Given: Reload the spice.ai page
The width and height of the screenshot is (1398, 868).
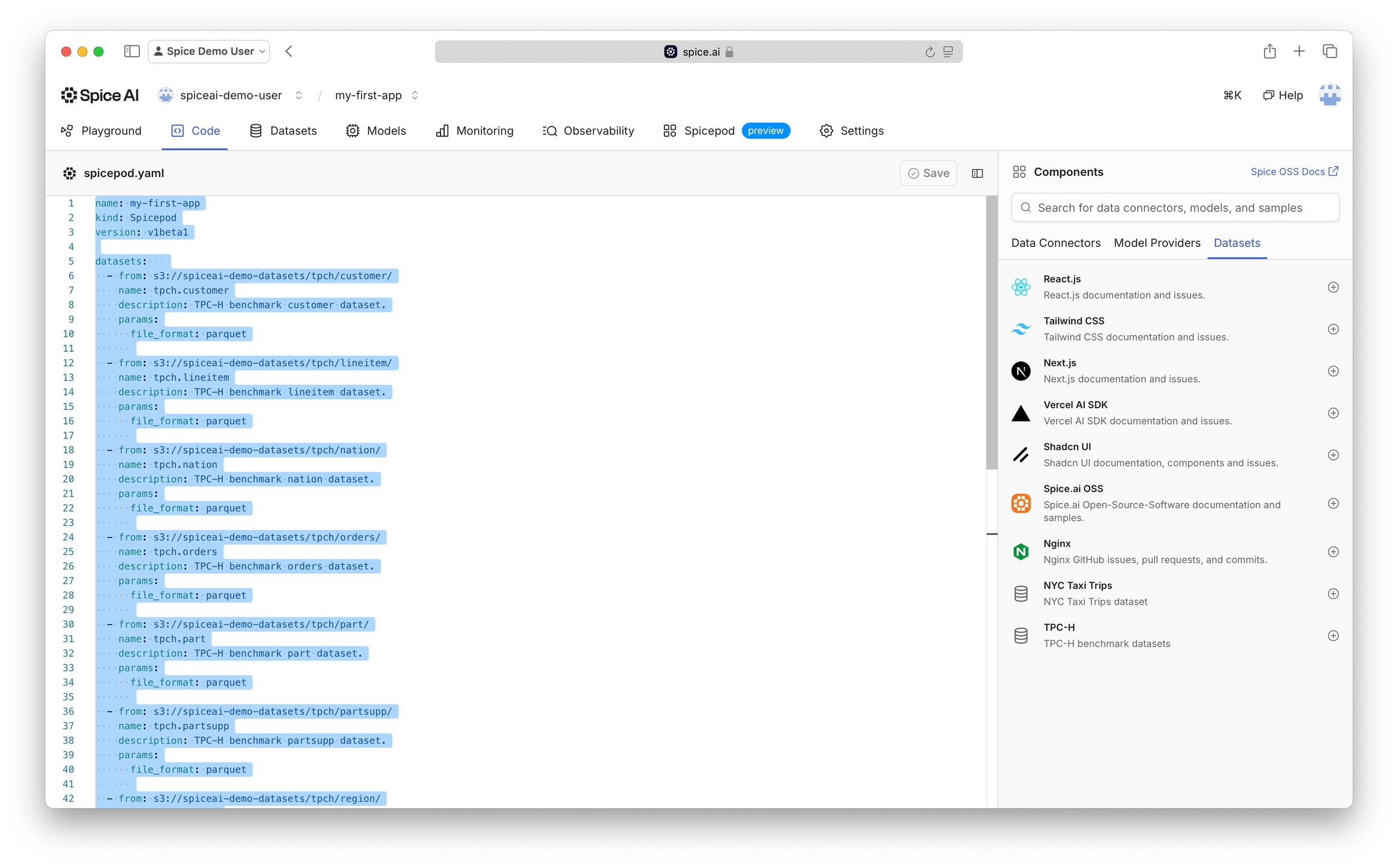Looking at the screenshot, I should click(x=930, y=52).
